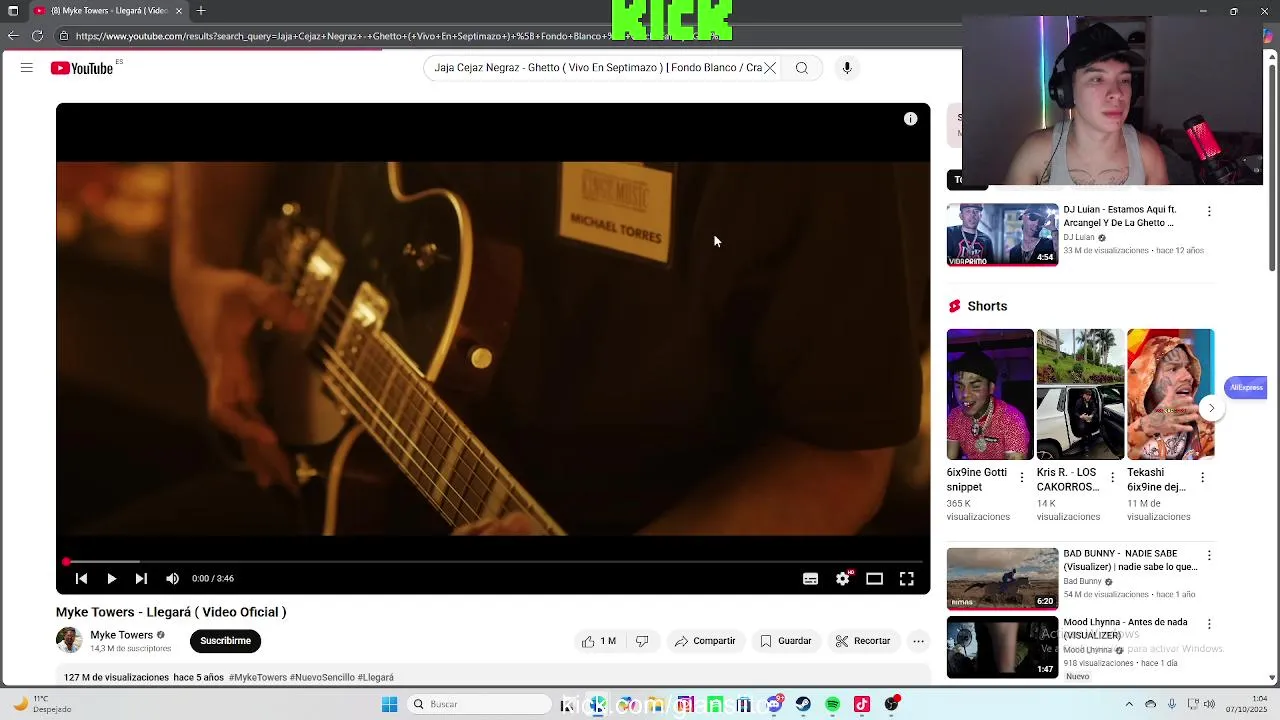Screen dimensions: 1280x720
Task: Show hidden system tray icons
Action: (x=1129, y=704)
